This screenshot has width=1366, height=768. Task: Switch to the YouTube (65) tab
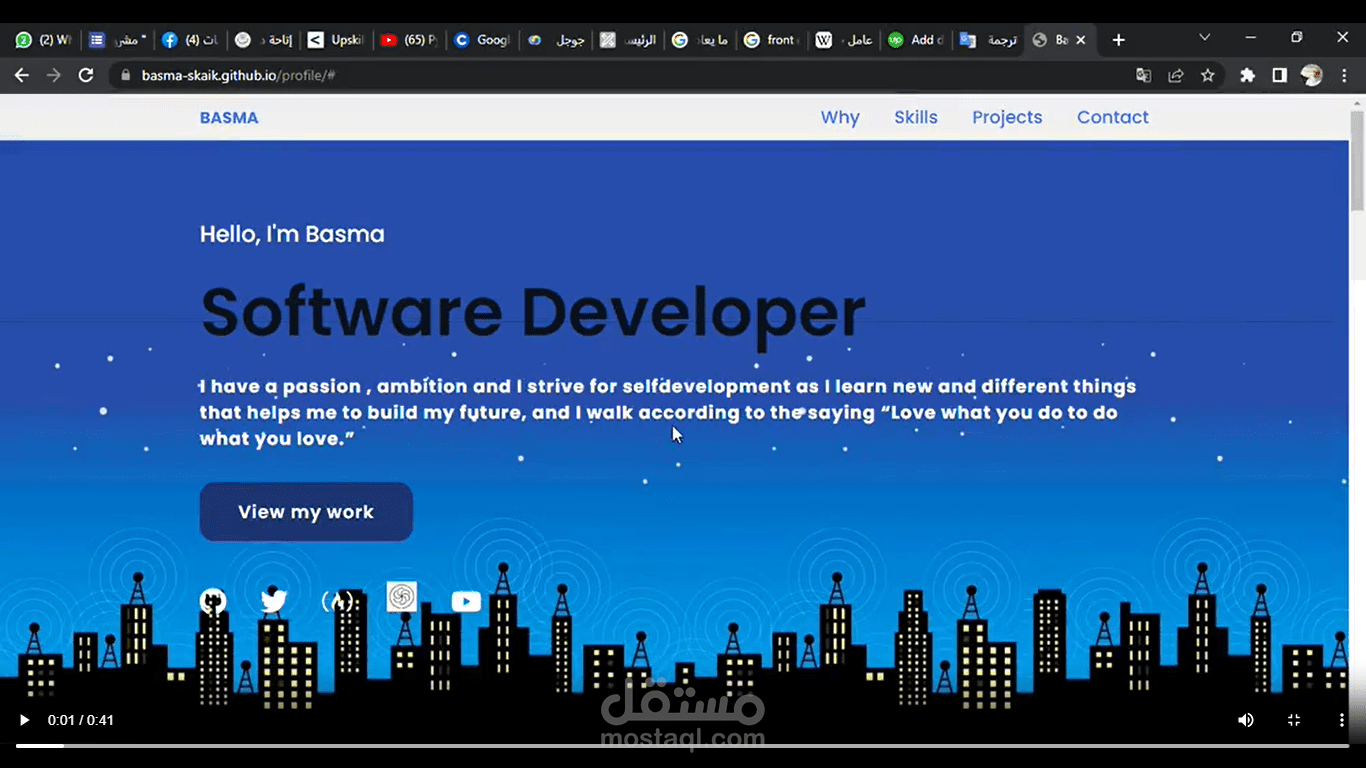click(x=409, y=40)
